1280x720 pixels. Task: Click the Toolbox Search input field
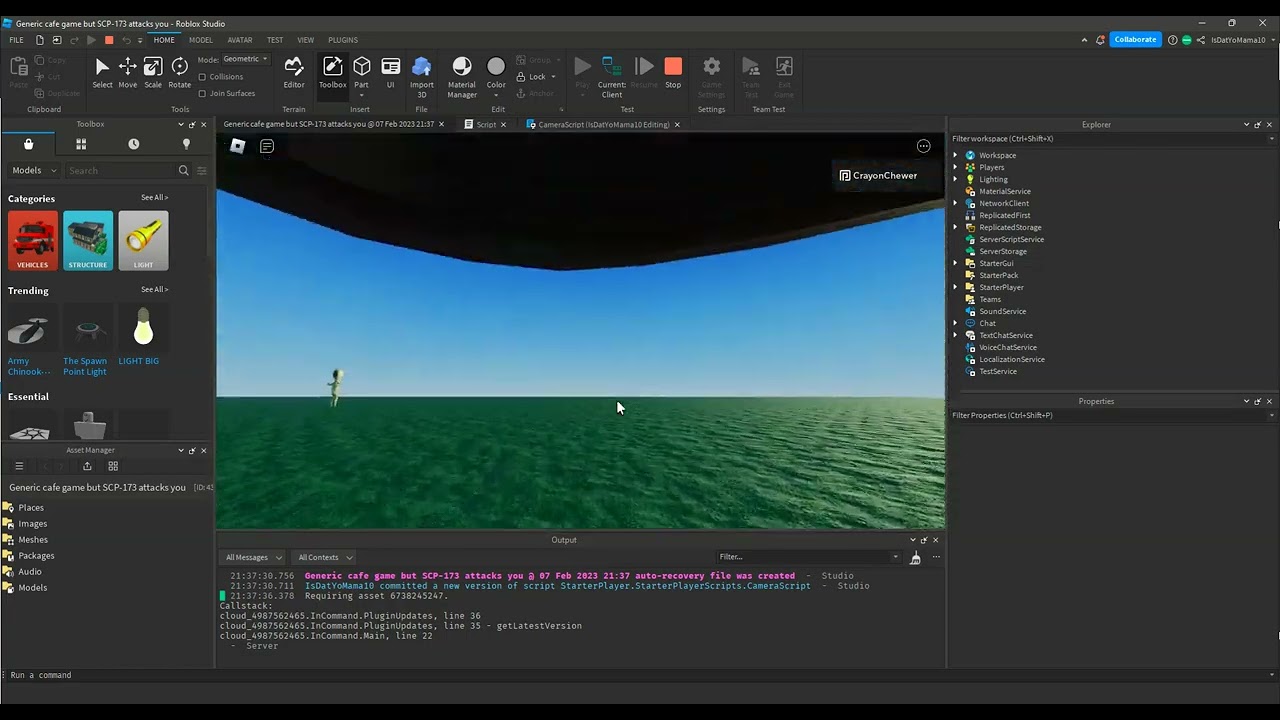[x=120, y=171]
